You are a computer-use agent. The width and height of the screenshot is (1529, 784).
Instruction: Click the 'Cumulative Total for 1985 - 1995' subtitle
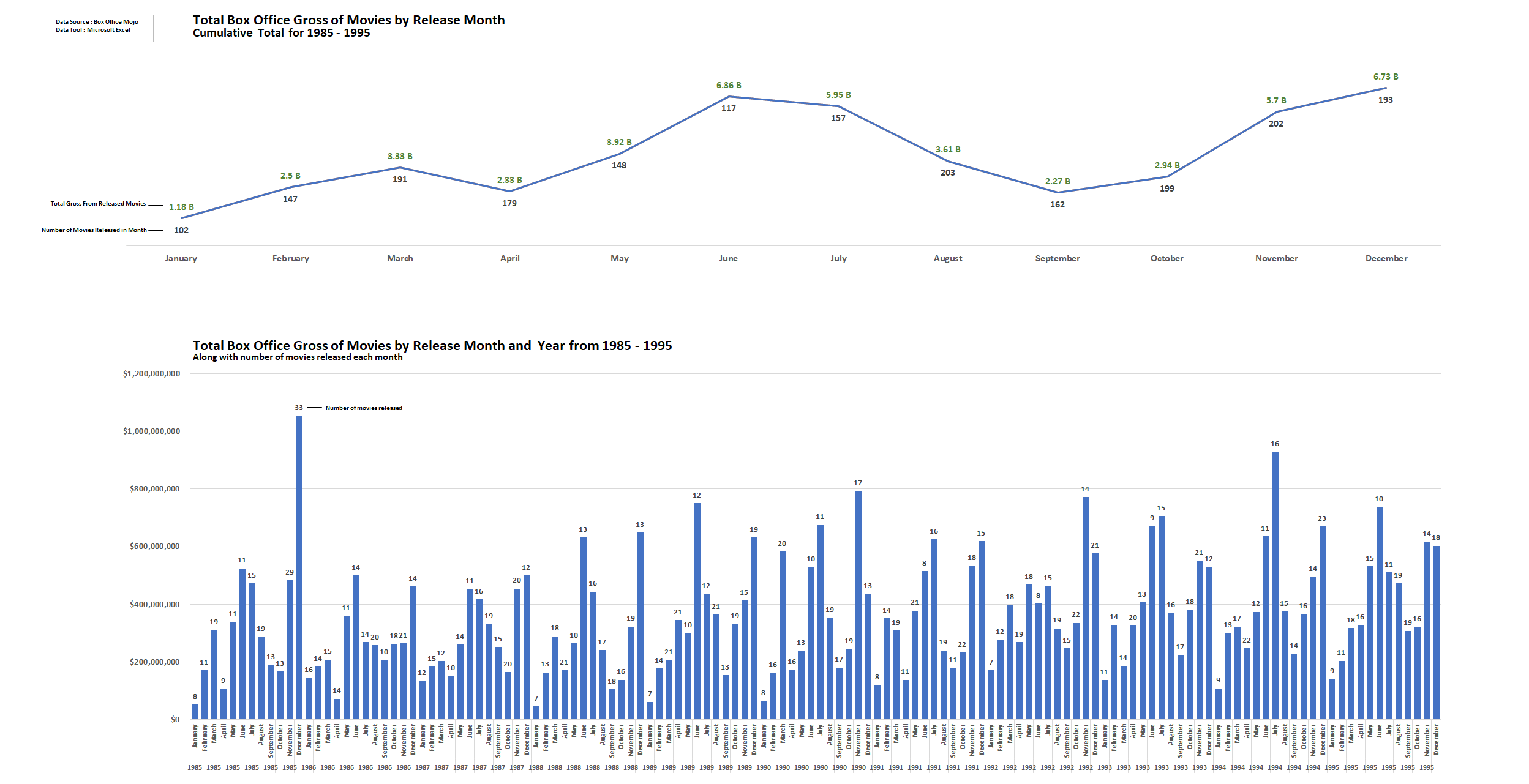pyautogui.click(x=281, y=33)
